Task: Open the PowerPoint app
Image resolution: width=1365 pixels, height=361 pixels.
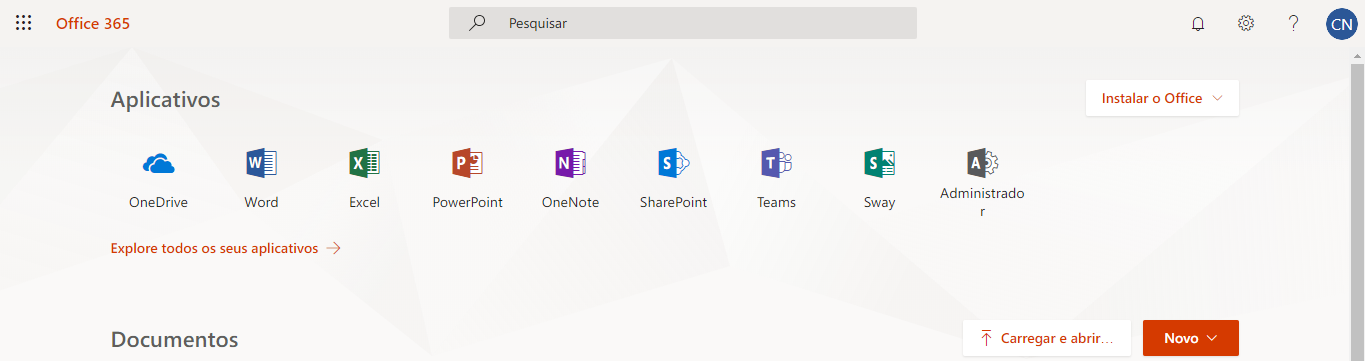Action: pos(467,179)
